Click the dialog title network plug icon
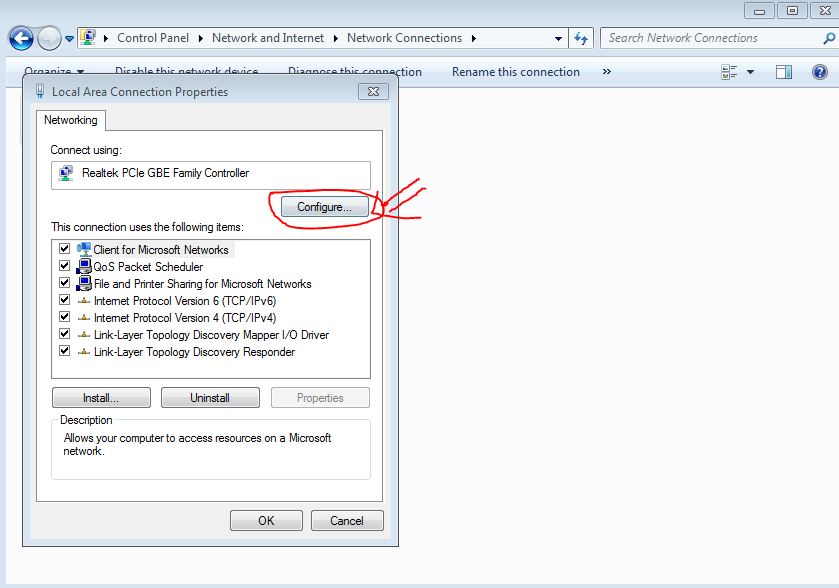The image size is (839, 588). coord(40,91)
